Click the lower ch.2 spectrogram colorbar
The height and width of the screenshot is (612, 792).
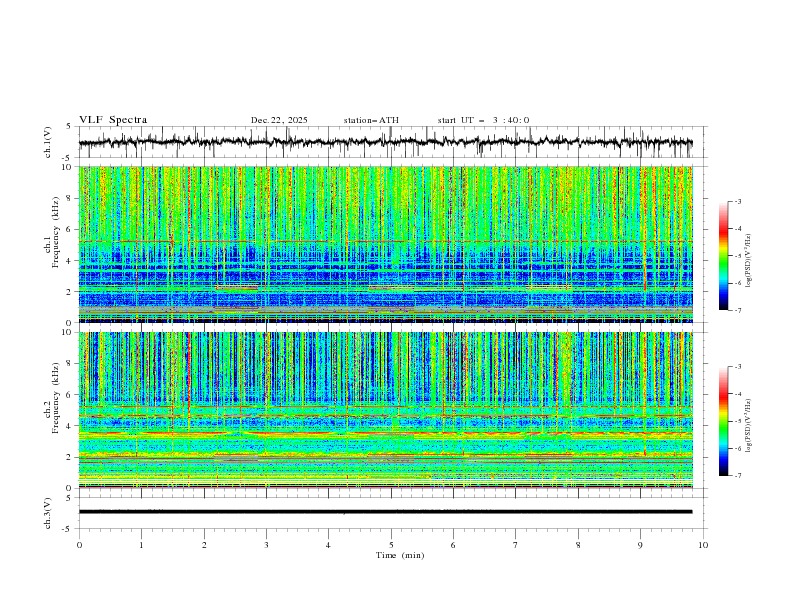[x=723, y=421]
